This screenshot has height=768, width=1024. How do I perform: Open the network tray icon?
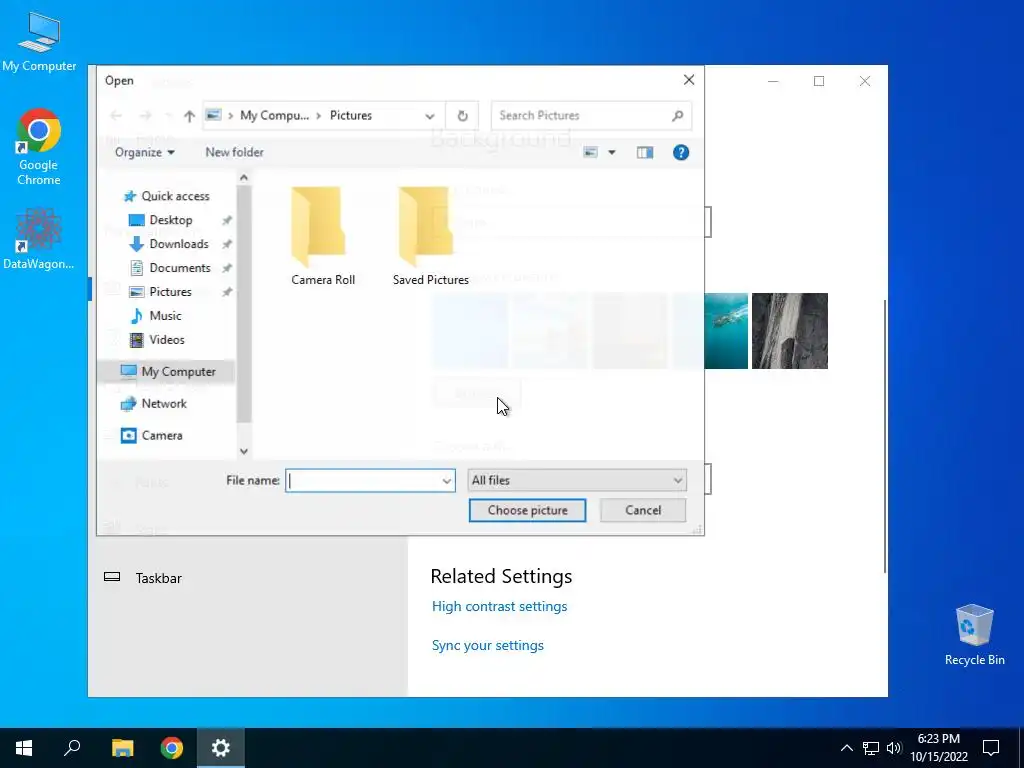(871, 748)
